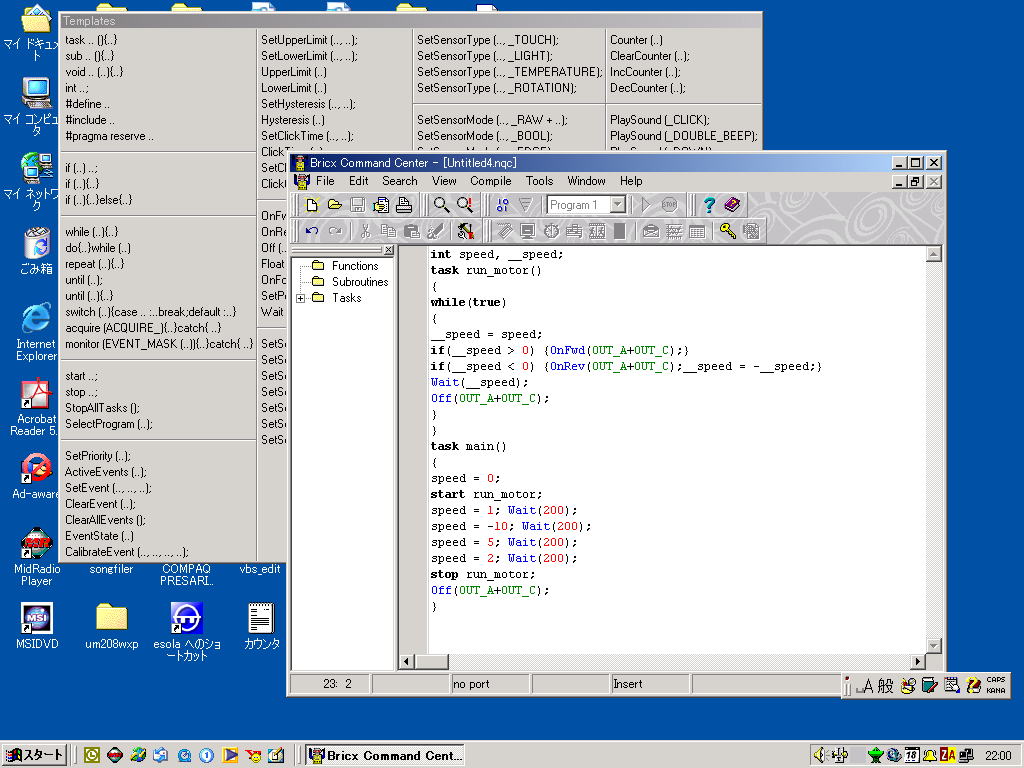Click the New File toolbar icon
The height and width of the screenshot is (768, 1024).
tap(312, 205)
